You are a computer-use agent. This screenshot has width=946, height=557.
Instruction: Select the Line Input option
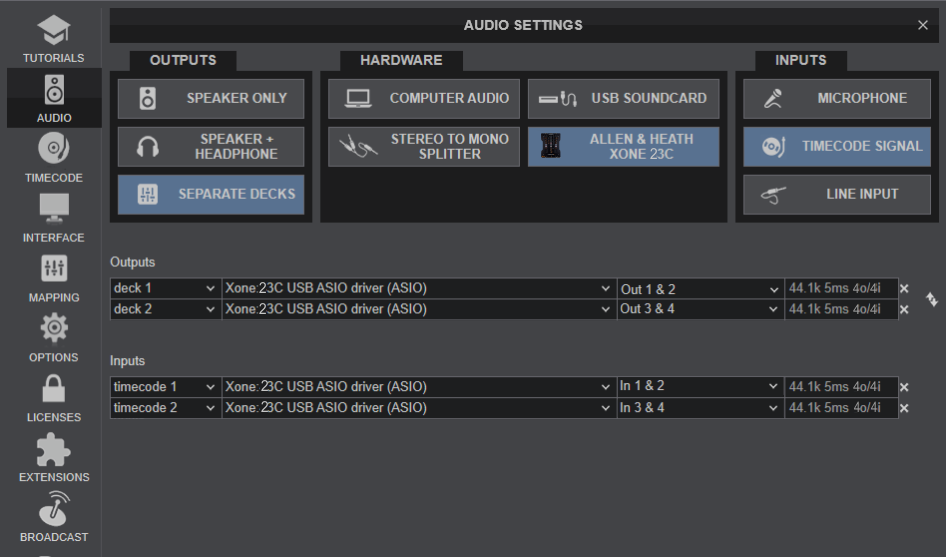(x=836, y=194)
